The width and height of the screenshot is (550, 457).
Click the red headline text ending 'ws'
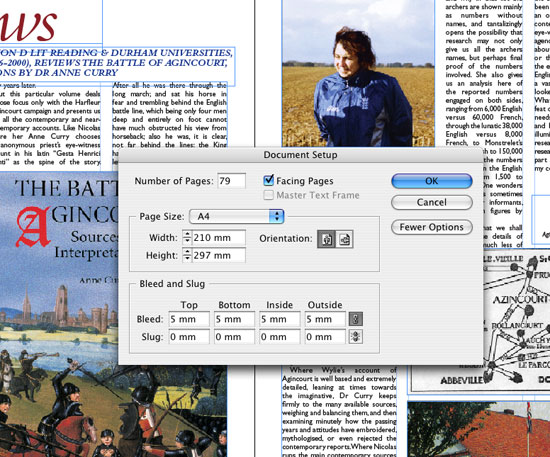tap(28, 26)
